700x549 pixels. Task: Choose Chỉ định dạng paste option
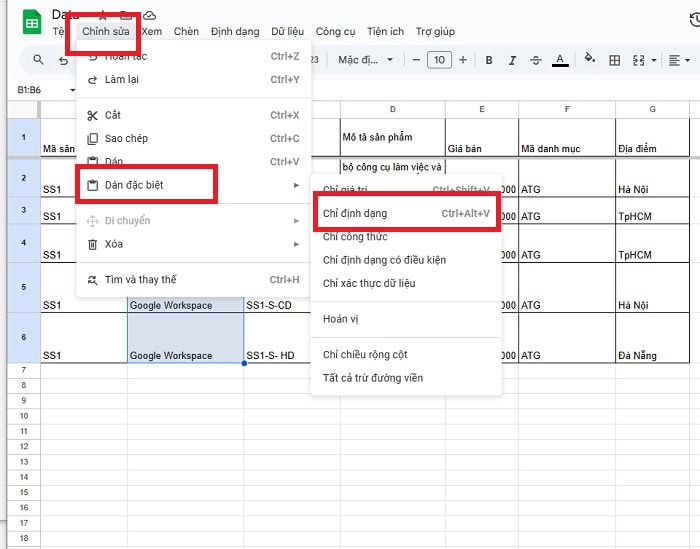pyautogui.click(x=355, y=213)
